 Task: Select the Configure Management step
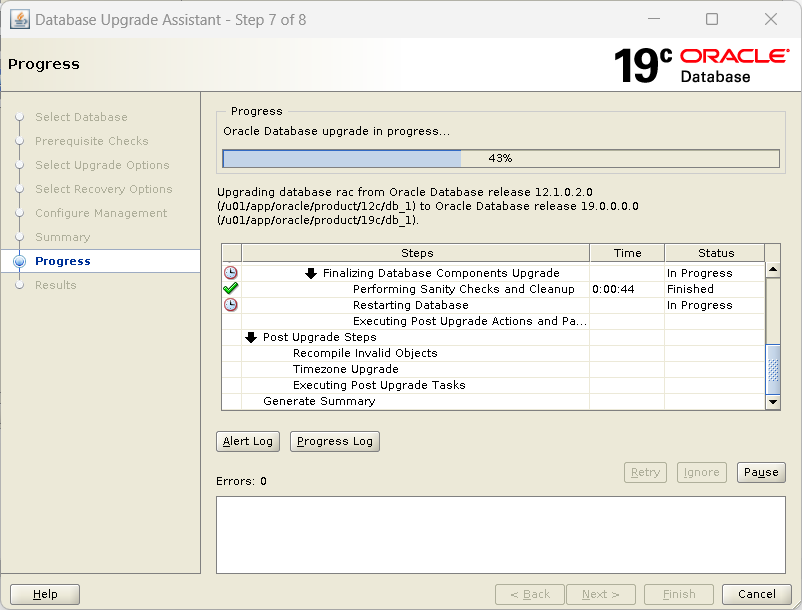pyautogui.click(x=101, y=213)
